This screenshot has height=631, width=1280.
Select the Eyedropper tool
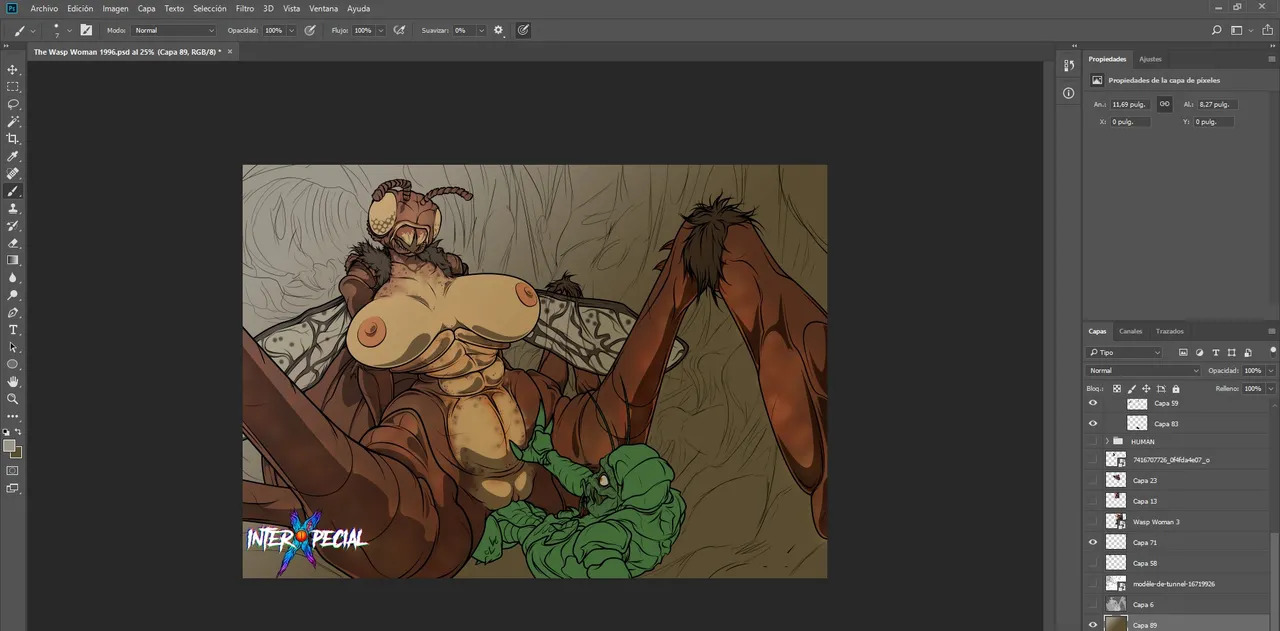[13, 157]
